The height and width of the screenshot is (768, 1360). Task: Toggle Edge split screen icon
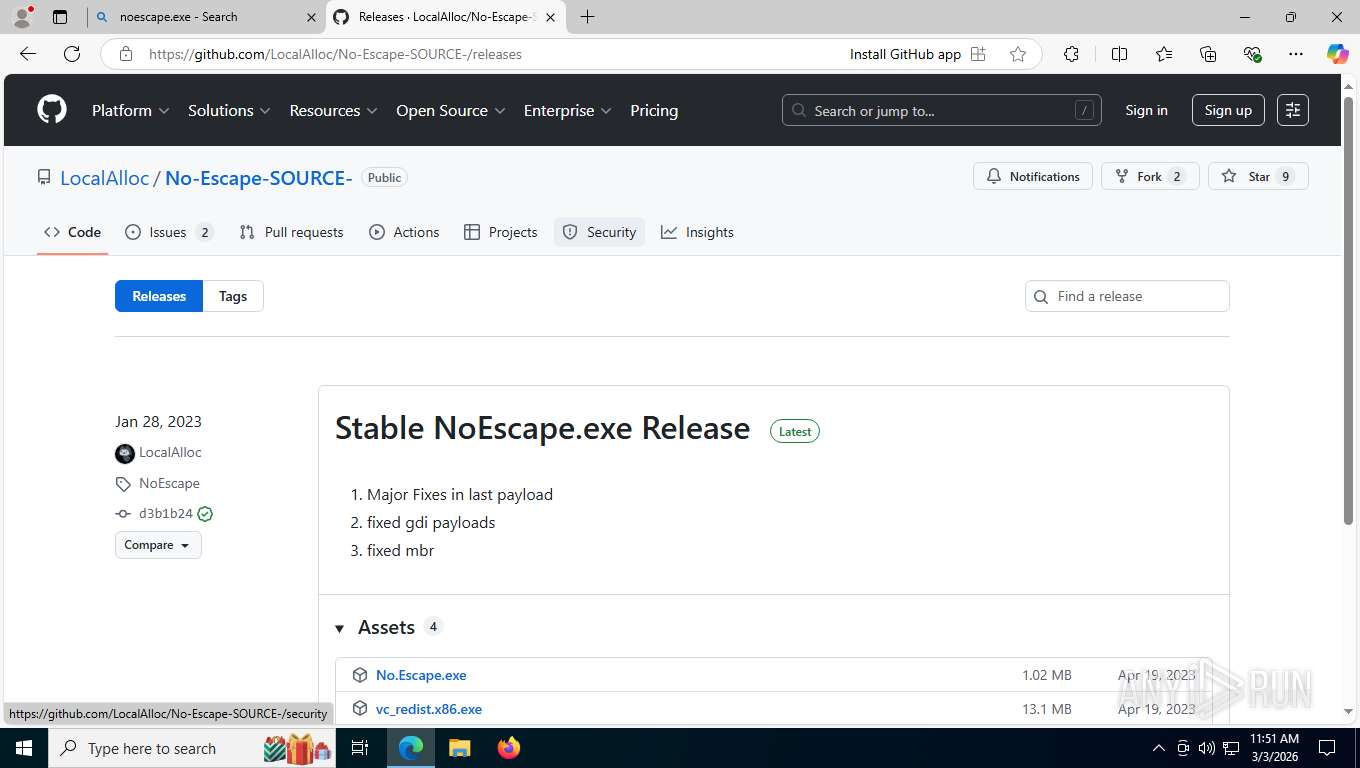click(x=1119, y=54)
